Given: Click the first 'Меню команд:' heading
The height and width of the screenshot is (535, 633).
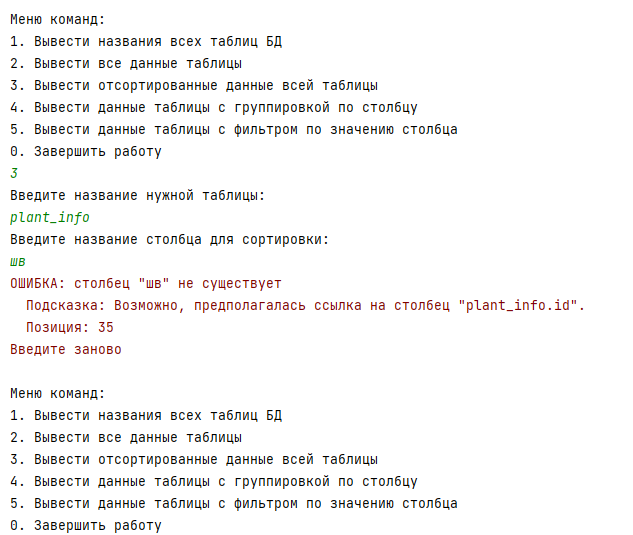Looking at the screenshot, I should 58,19.
